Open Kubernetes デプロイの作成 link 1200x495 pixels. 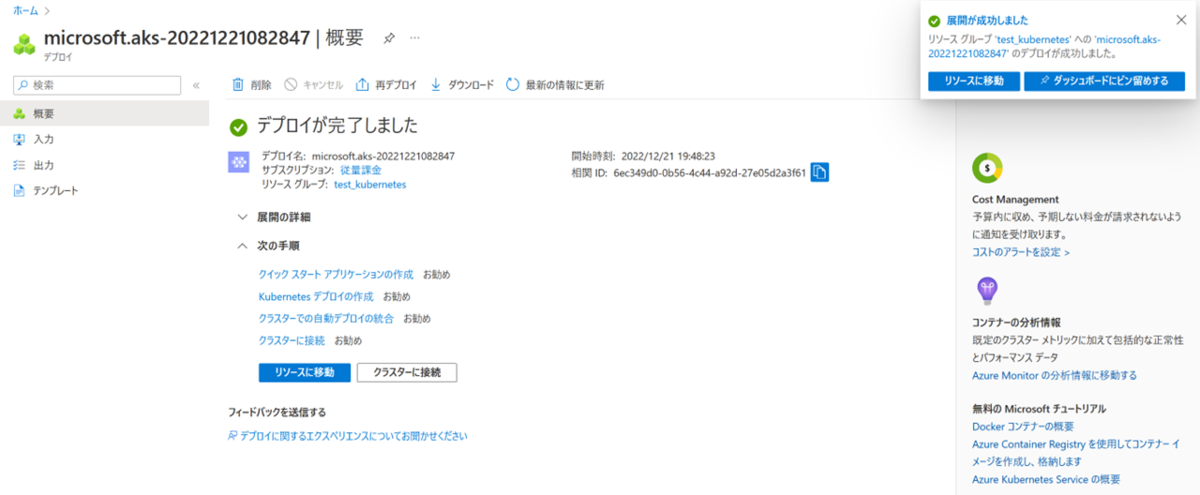point(316,296)
